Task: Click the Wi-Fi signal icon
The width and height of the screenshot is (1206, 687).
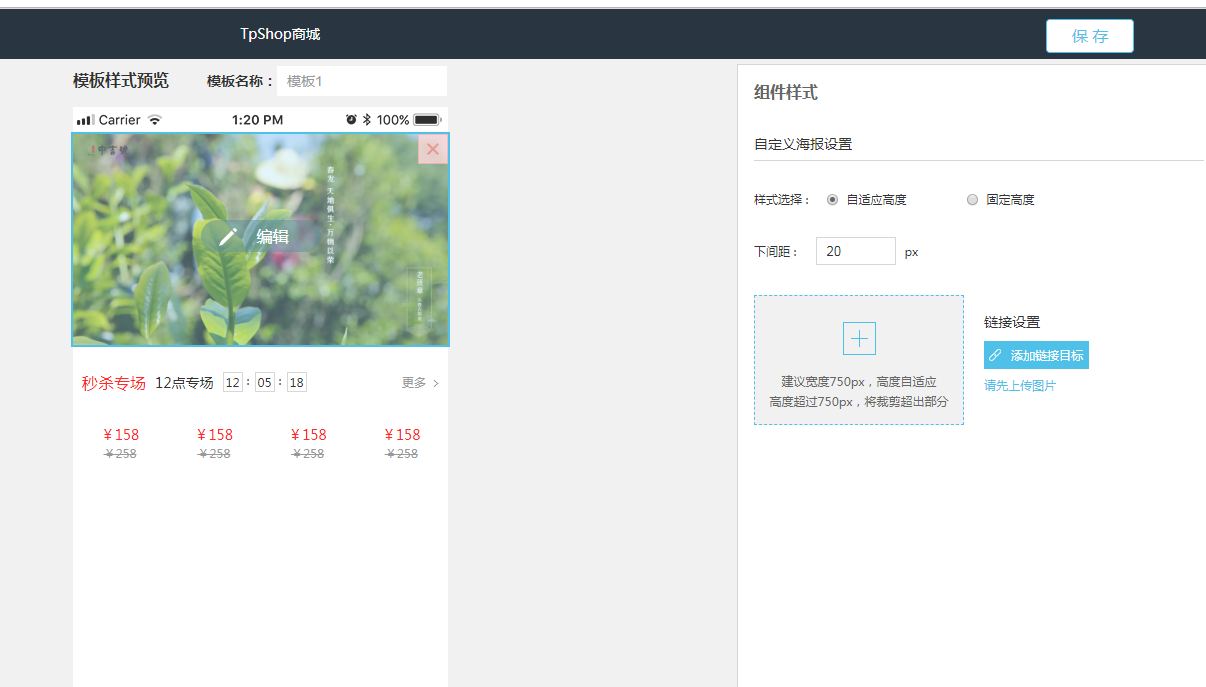Action: [154, 120]
